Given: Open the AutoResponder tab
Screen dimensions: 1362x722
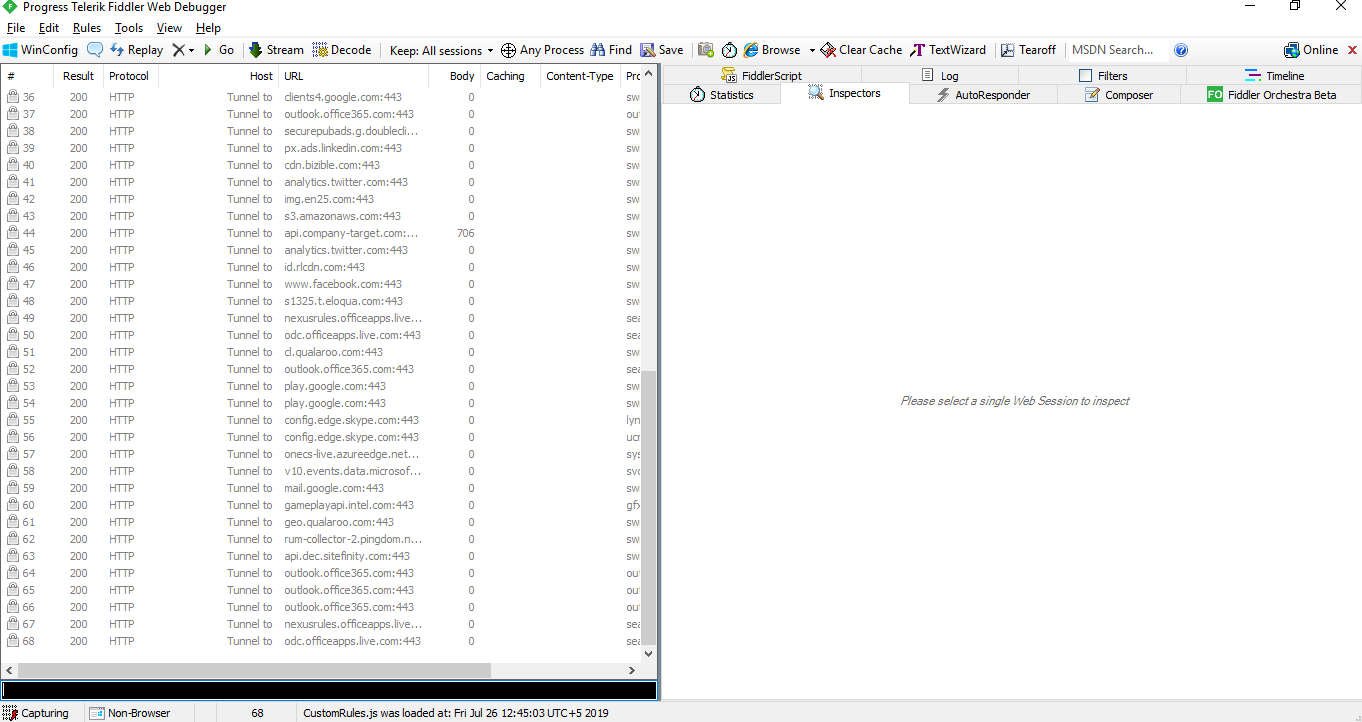Looking at the screenshot, I should [x=983, y=94].
